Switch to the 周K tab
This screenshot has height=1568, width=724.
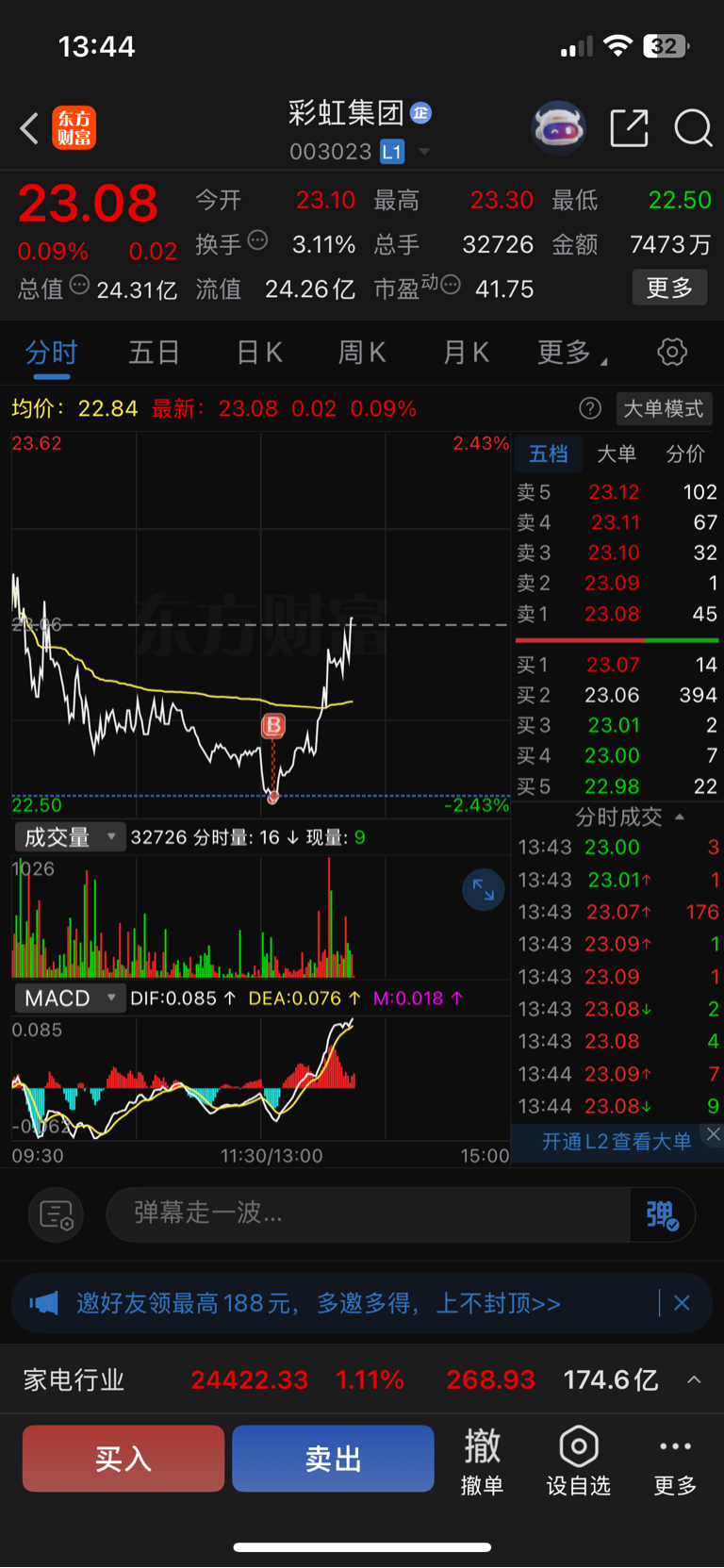coord(362,354)
